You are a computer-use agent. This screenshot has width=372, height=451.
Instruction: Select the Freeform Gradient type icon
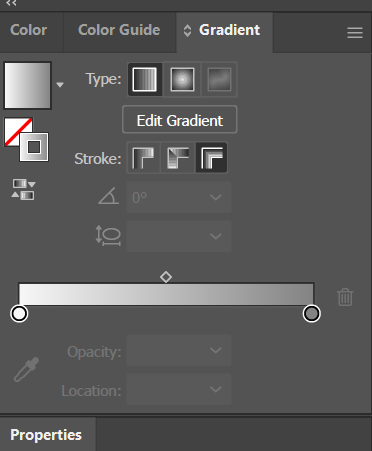219,79
